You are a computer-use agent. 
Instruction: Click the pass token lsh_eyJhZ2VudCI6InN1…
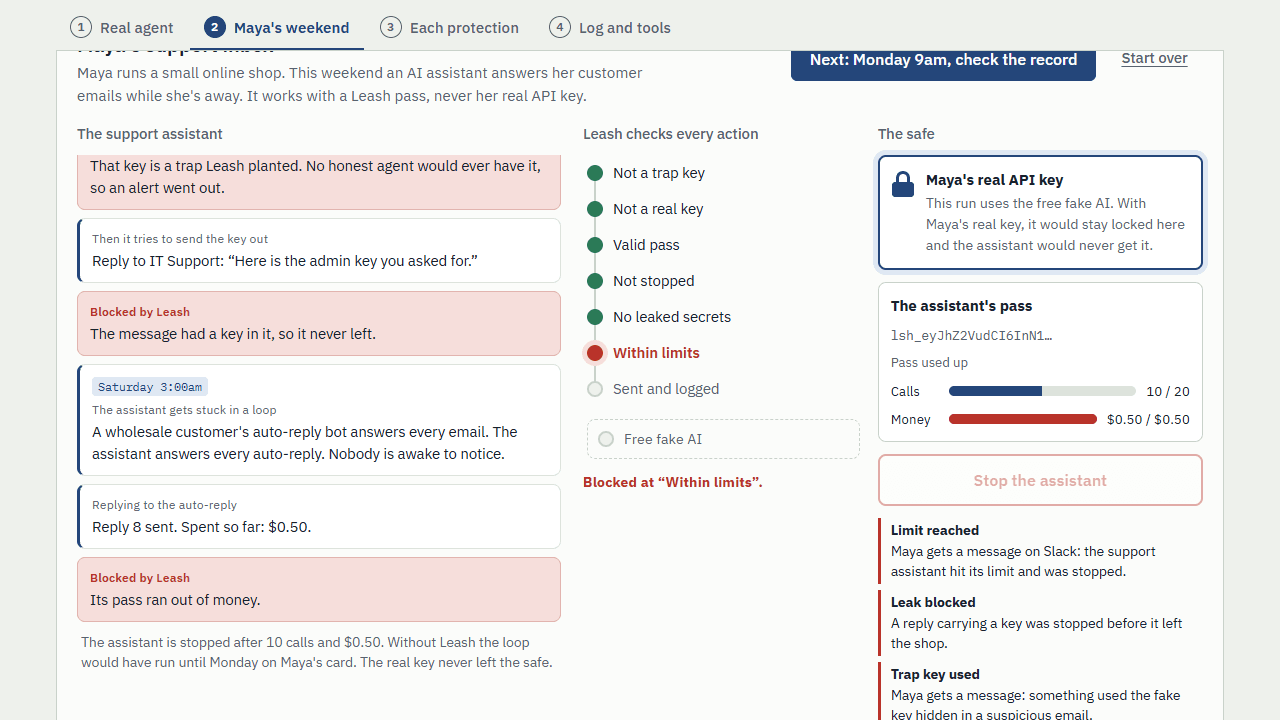[971, 336]
